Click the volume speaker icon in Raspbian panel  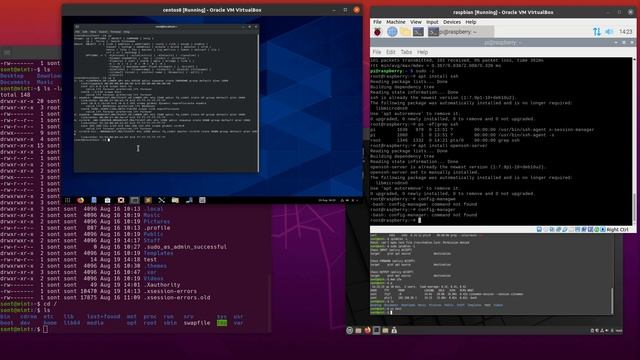coord(609,32)
